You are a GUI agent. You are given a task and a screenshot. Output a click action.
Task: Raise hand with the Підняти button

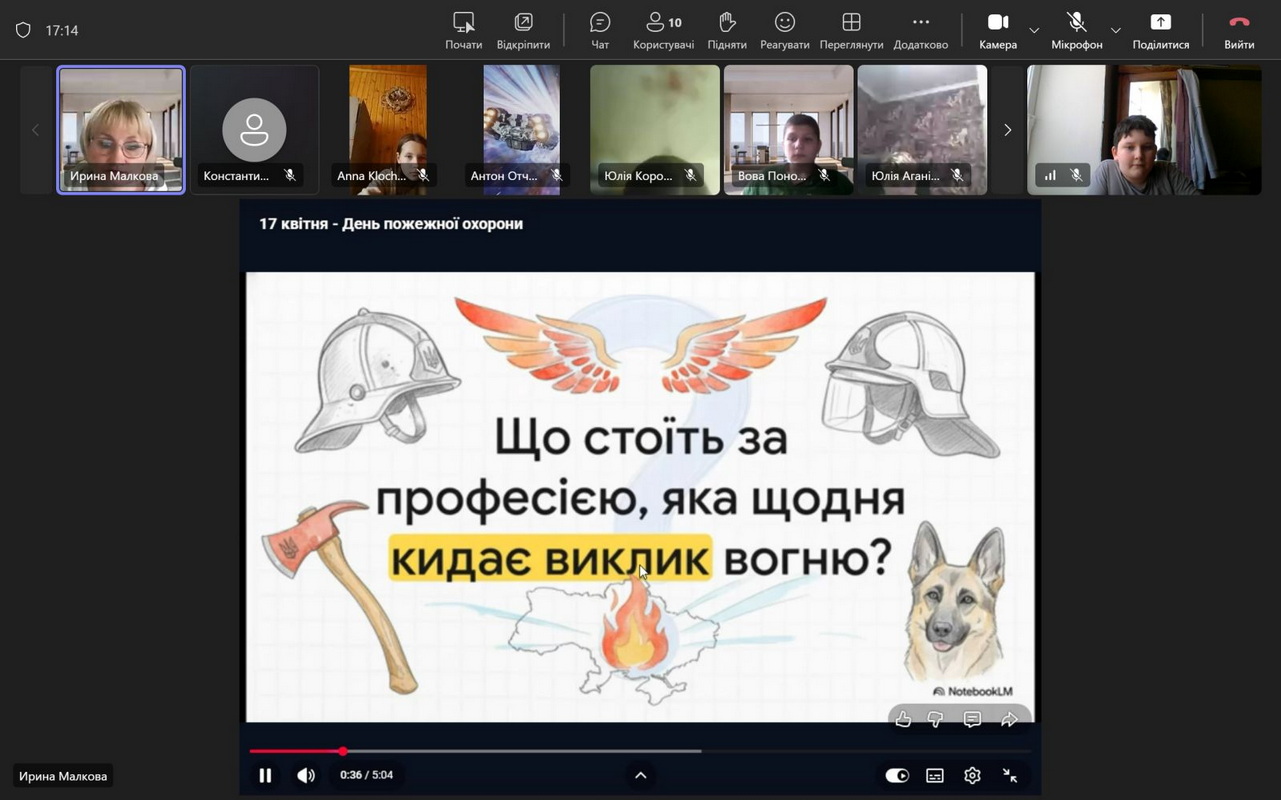pos(727,30)
